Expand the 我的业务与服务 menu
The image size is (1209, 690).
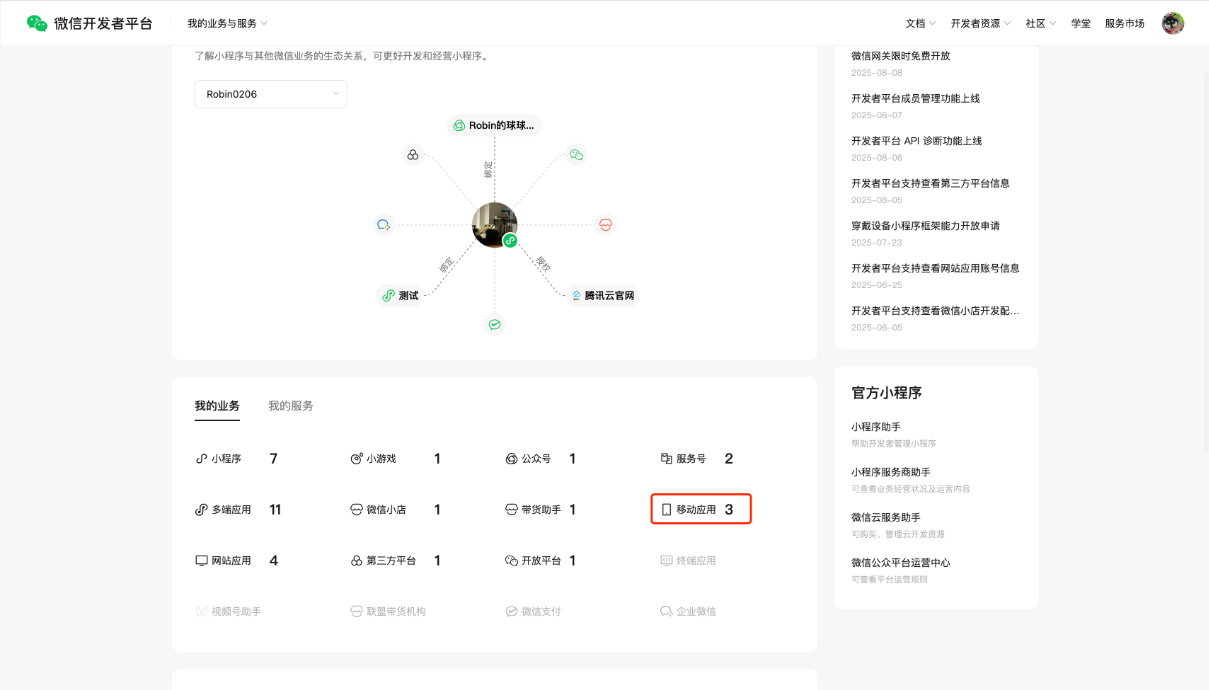[x=227, y=23]
